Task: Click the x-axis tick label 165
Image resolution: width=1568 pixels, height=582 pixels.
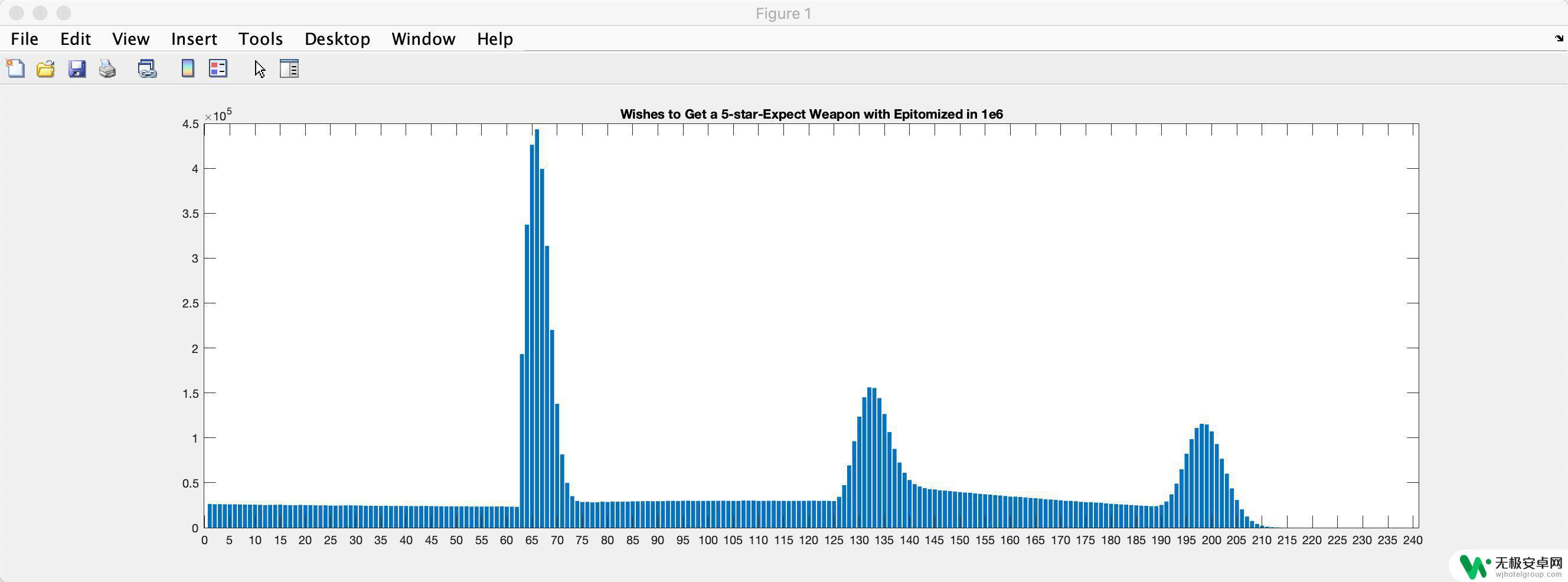Action: pyautogui.click(x=1035, y=540)
